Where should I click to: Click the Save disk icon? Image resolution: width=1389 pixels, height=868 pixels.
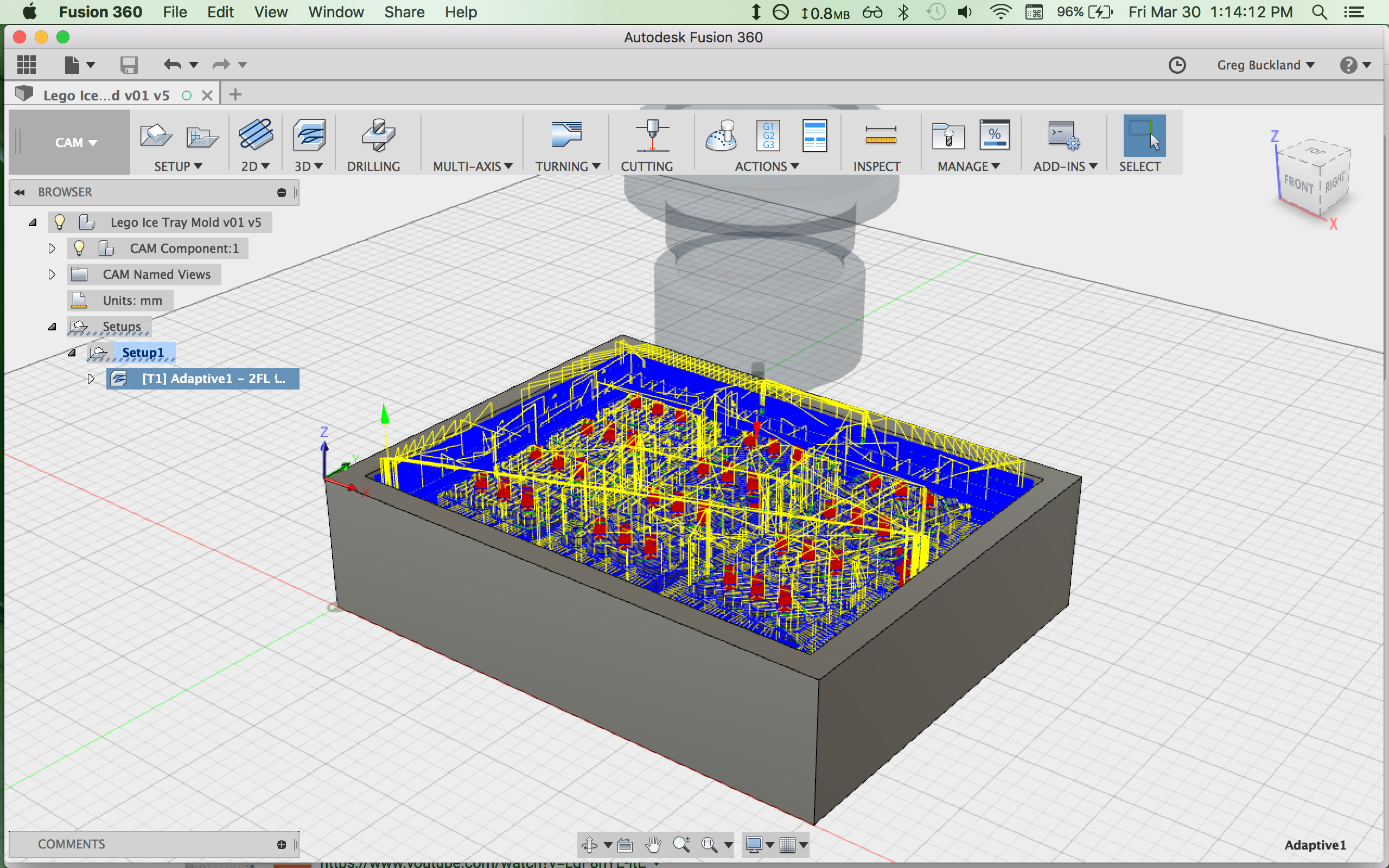pos(129,65)
